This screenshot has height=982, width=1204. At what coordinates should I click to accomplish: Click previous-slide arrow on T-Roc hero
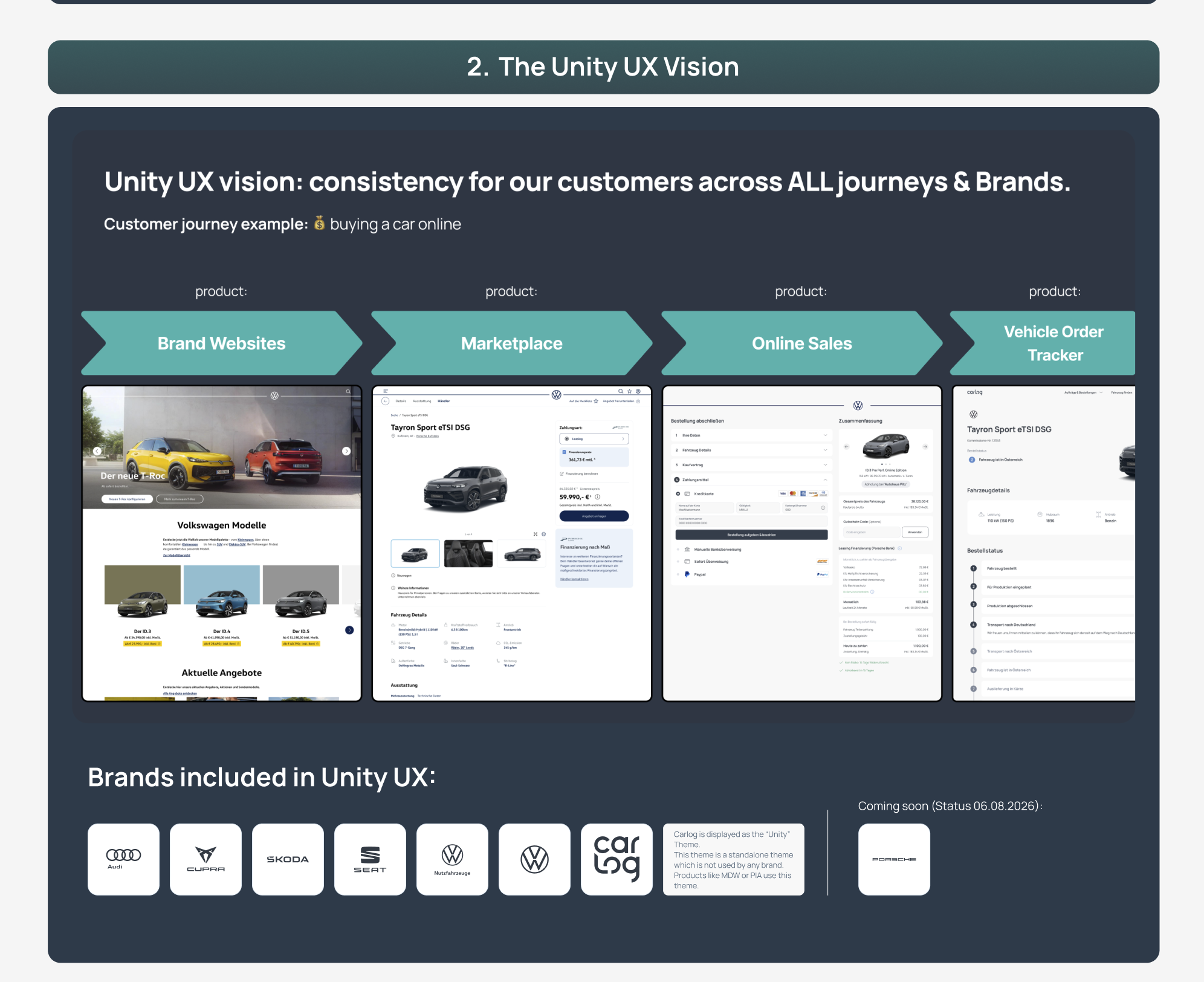[97, 451]
